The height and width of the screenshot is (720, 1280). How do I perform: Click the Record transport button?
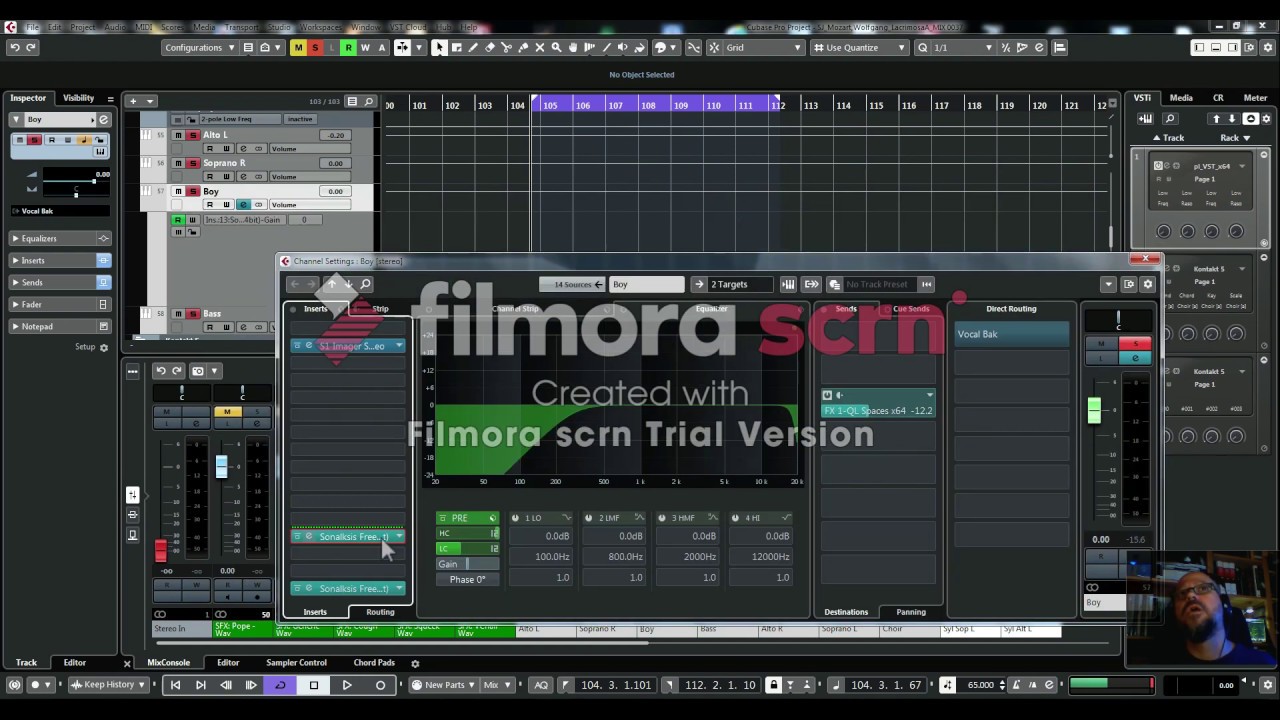(x=380, y=685)
